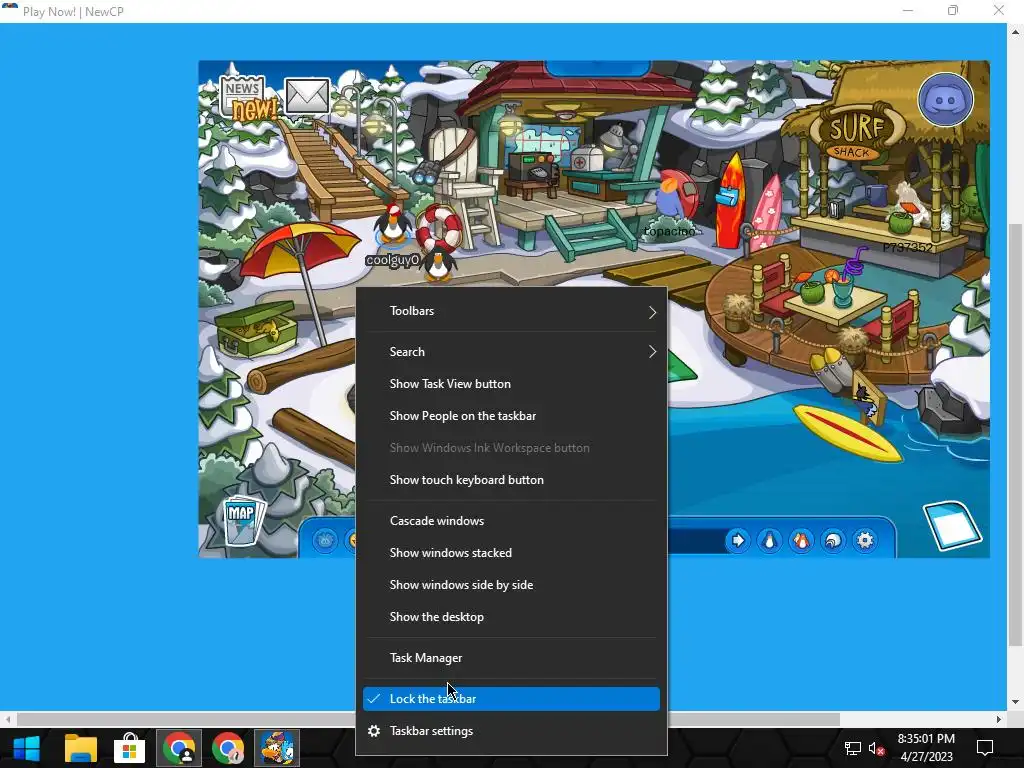
Task: Select Show windows stacked
Action: point(511,553)
